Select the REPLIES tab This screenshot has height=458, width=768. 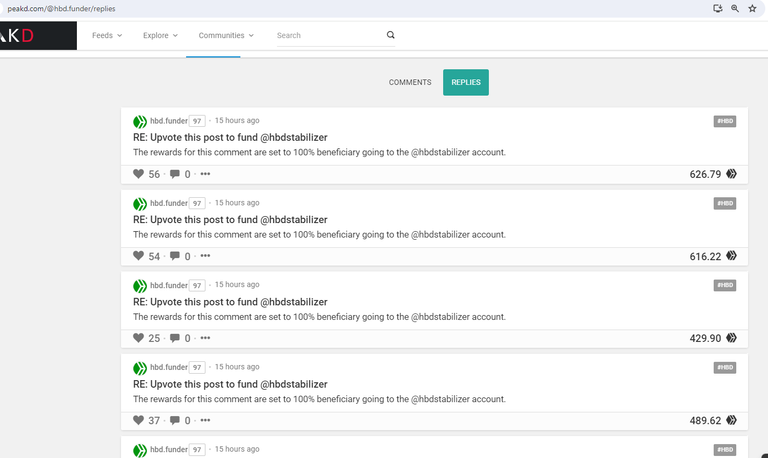tap(466, 82)
